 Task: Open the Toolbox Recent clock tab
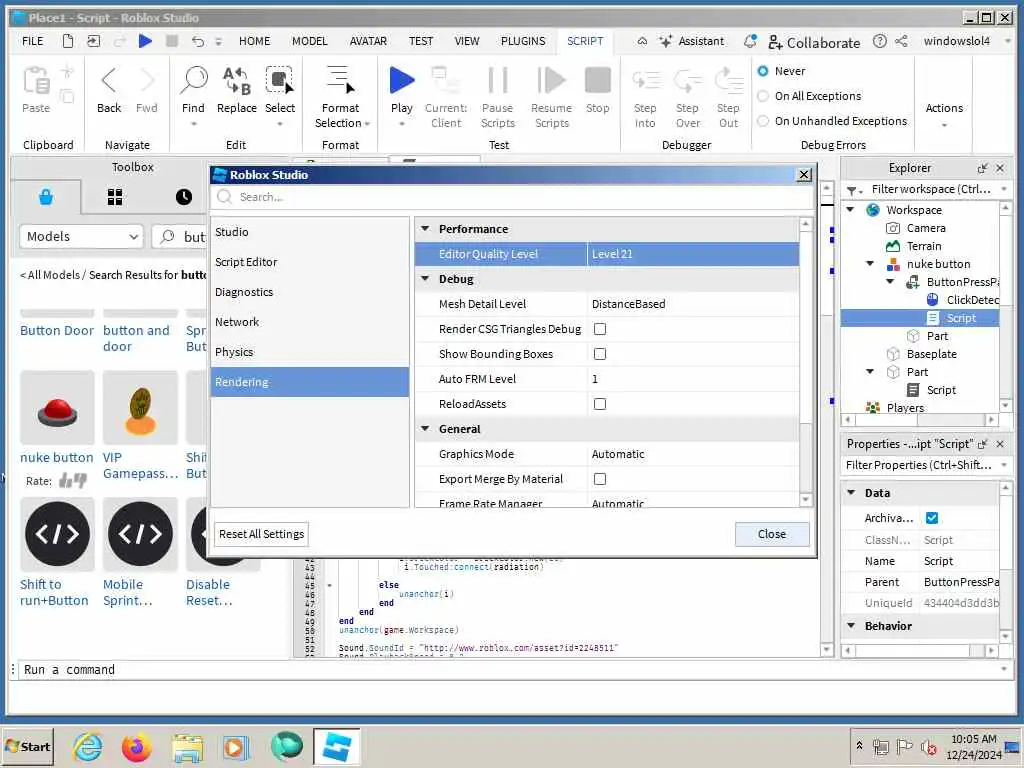point(184,197)
